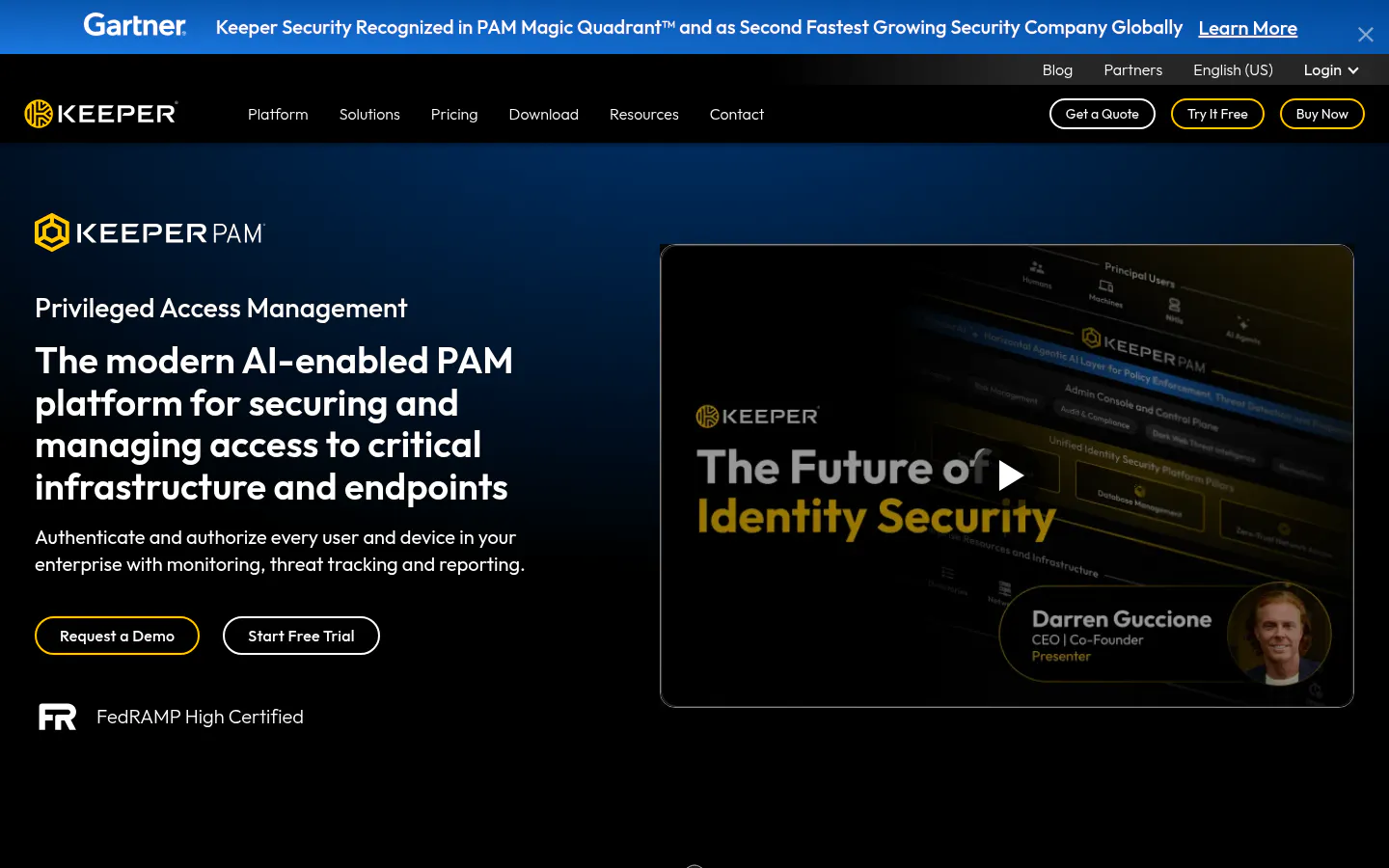The image size is (1389, 868).
Task: Expand the Login dropdown
Action: (1330, 69)
